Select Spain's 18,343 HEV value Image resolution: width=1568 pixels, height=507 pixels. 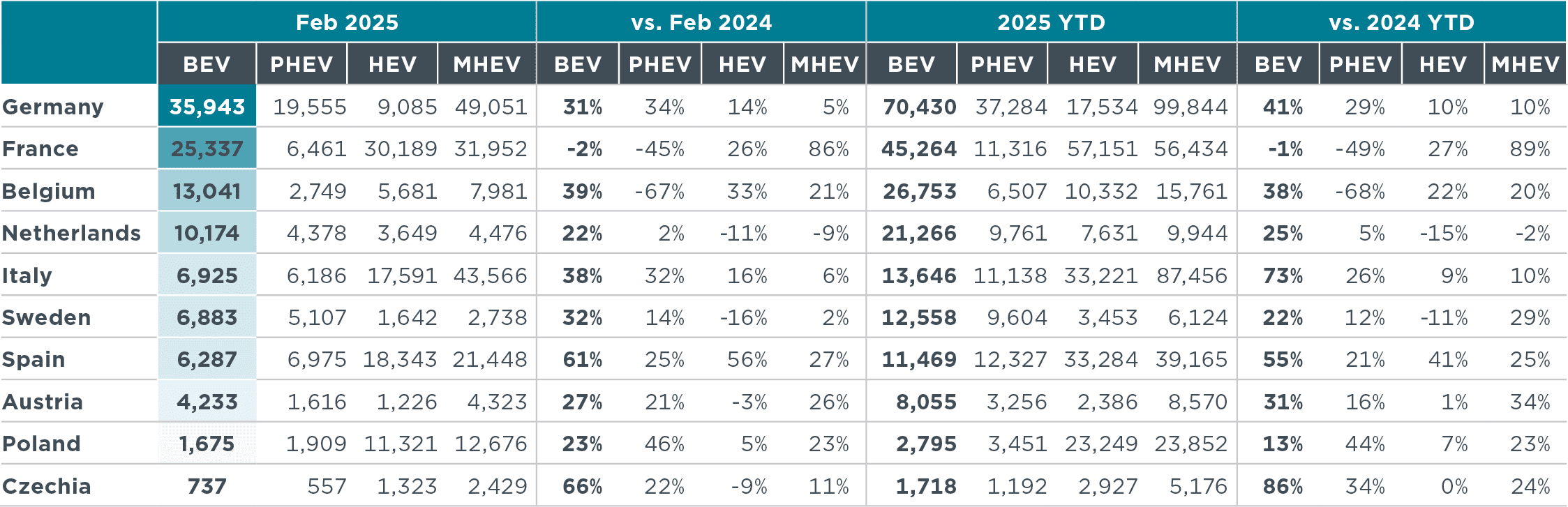point(400,359)
